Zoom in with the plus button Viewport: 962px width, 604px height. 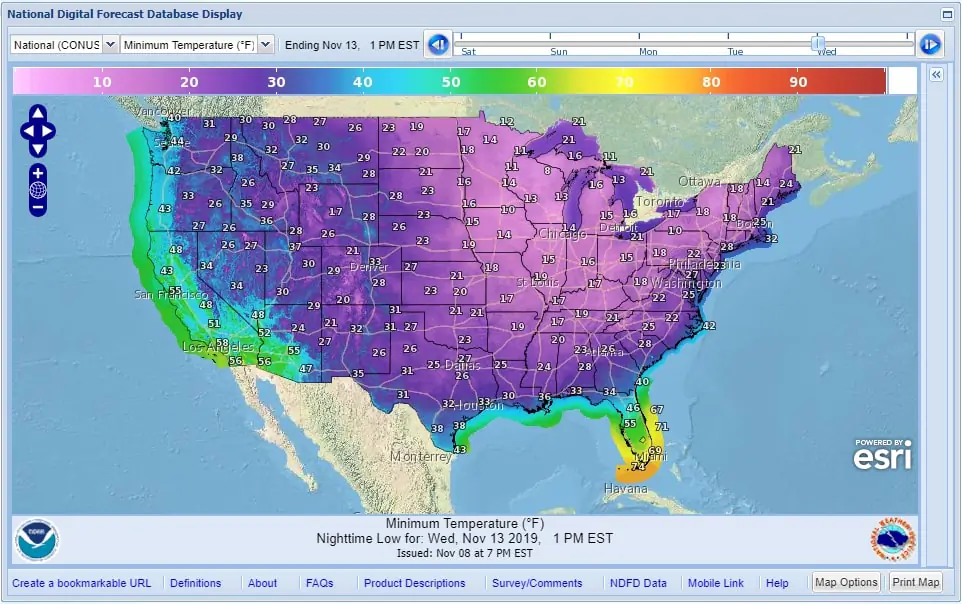pos(37,173)
